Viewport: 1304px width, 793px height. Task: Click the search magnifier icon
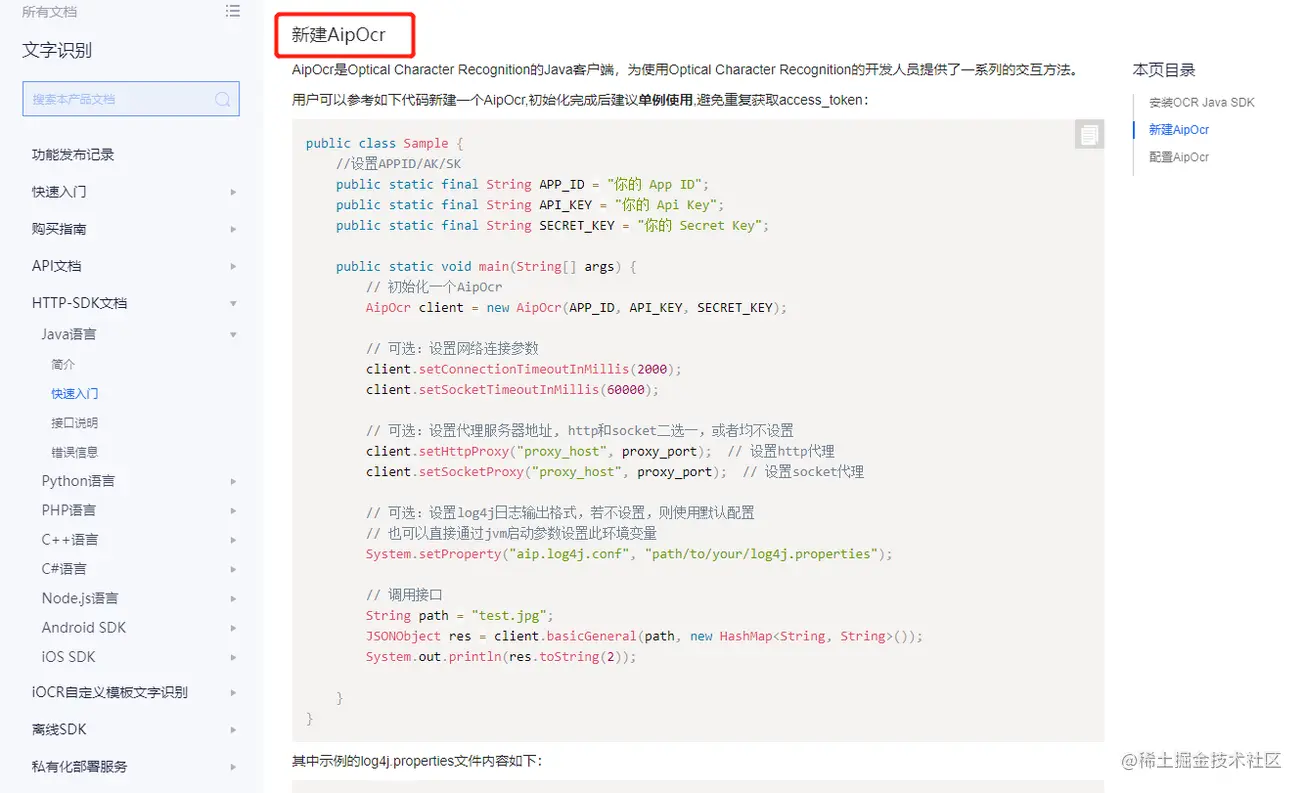tap(222, 99)
